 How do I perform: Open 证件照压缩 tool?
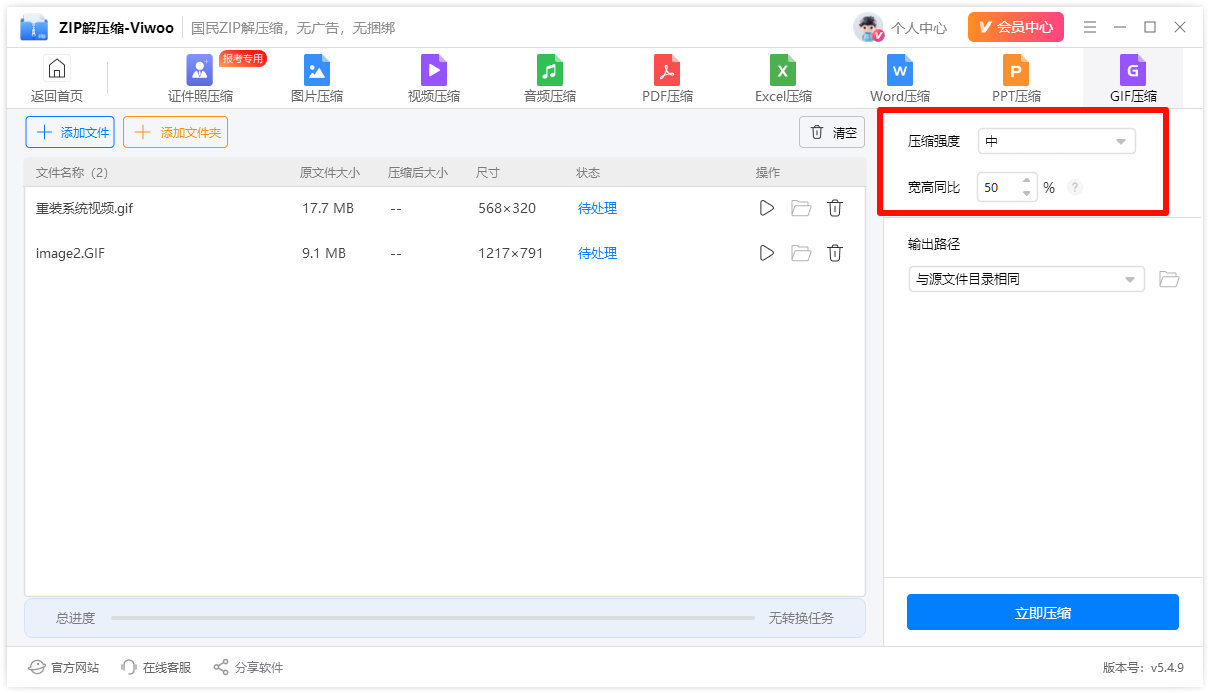click(200, 80)
